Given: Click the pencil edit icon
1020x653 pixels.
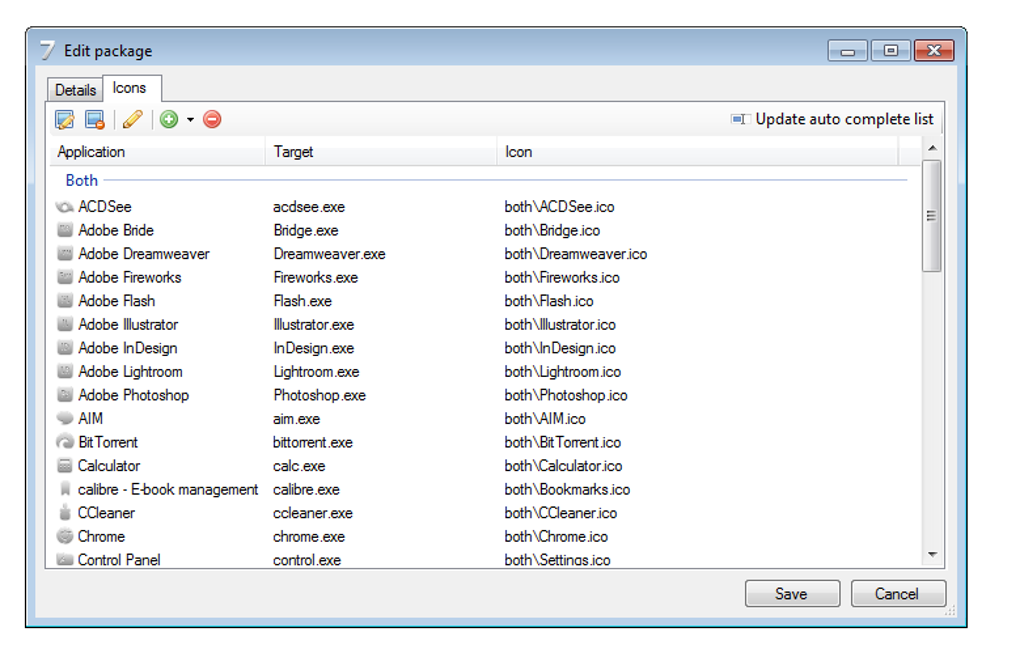Looking at the screenshot, I should tap(132, 120).
